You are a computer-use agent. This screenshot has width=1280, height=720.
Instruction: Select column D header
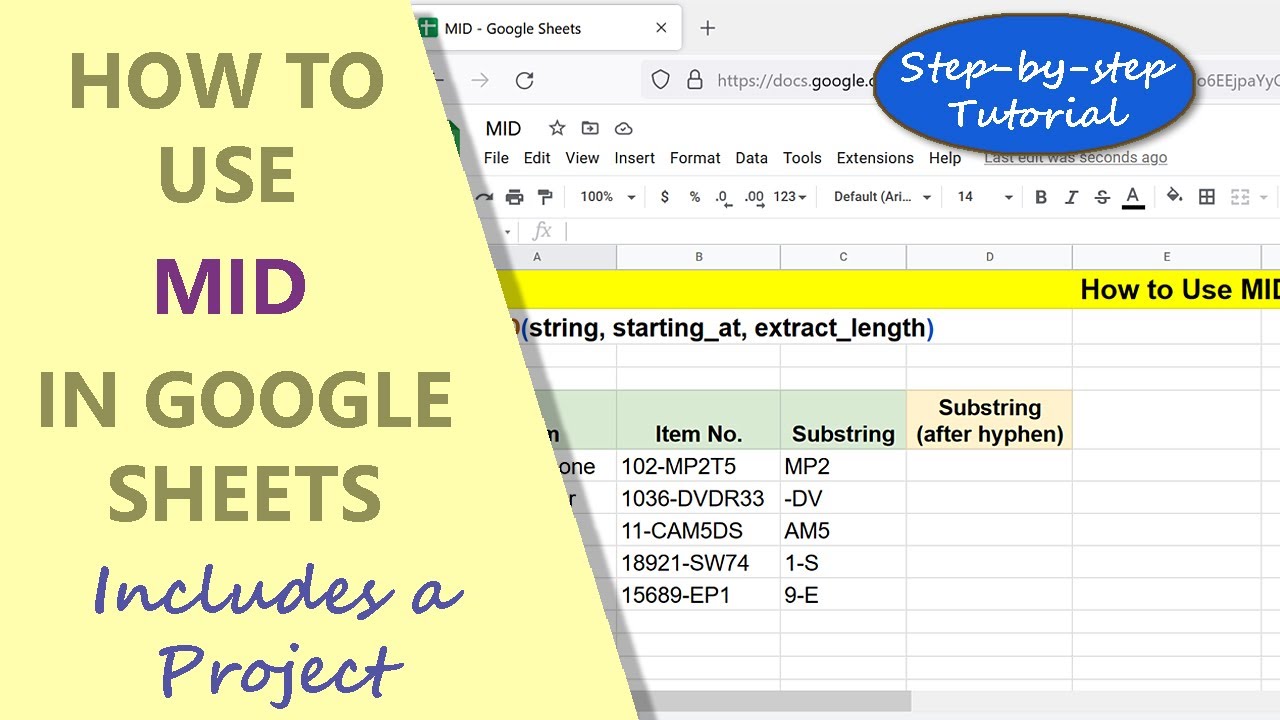click(x=989, y=257)
